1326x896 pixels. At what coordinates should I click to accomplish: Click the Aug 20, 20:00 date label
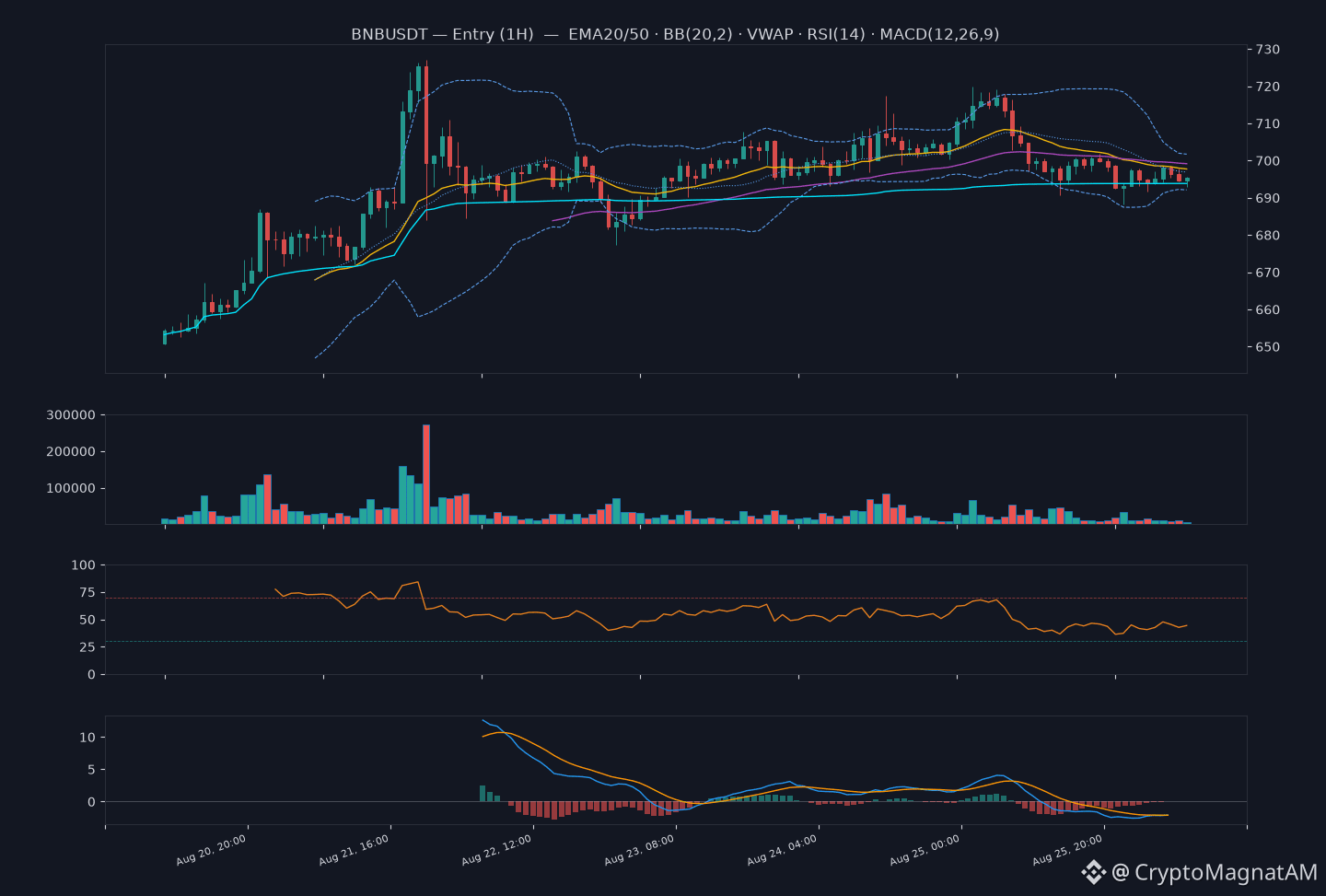(212, 850)
